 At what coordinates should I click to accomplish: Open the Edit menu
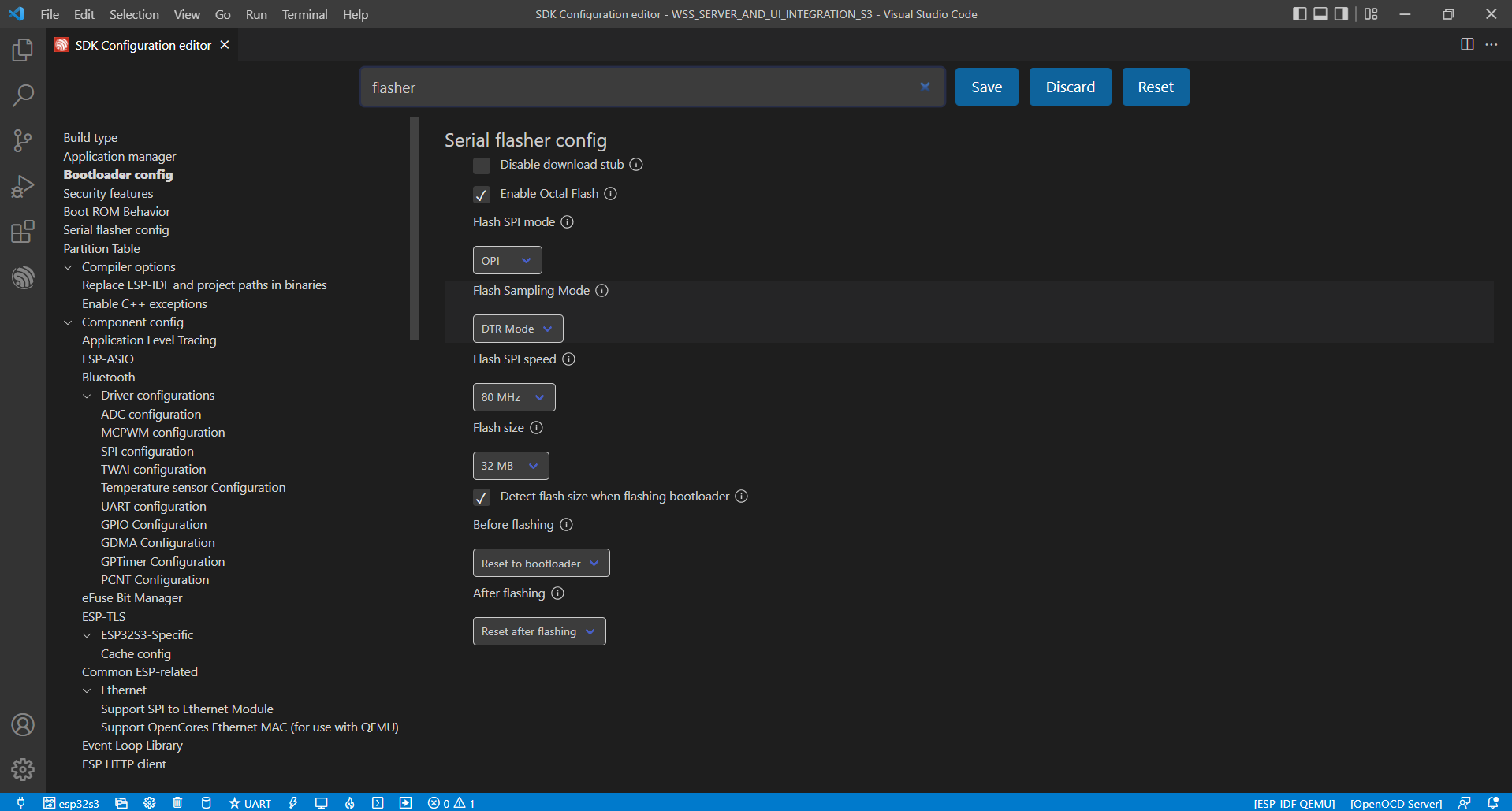84,14
